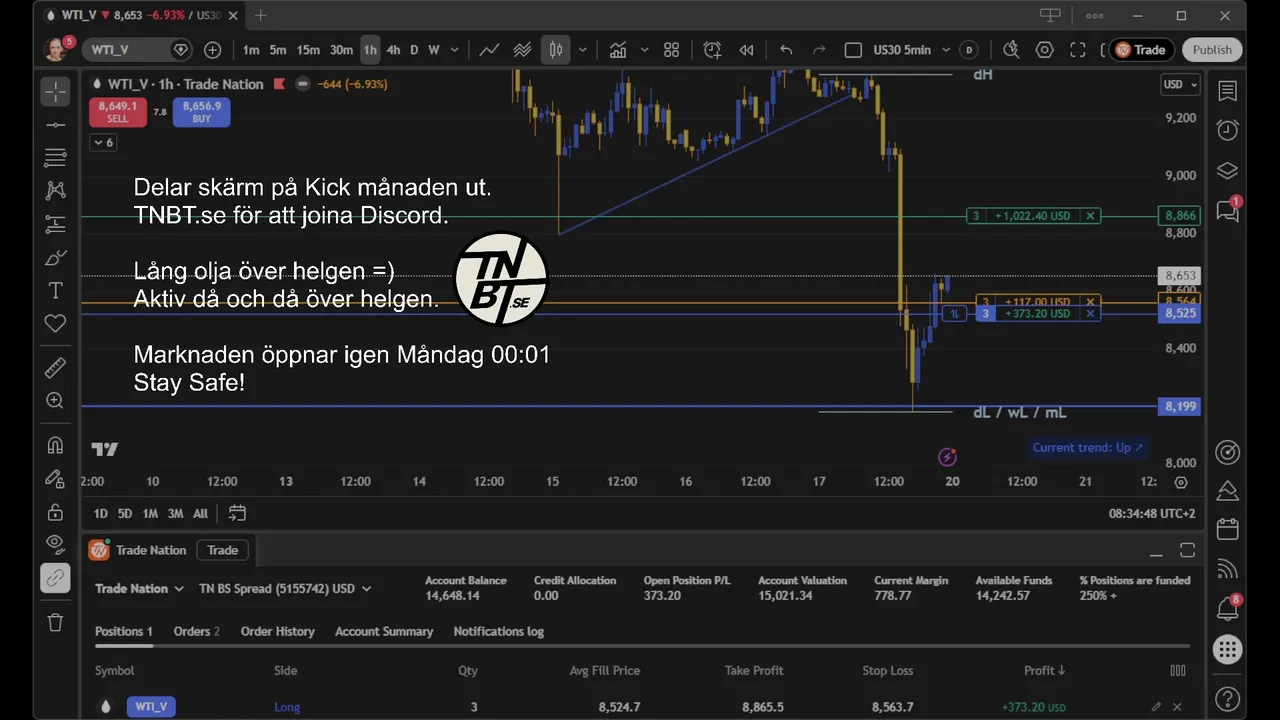
Task: Open the forecasting and position tools
Action: (55, 224)
